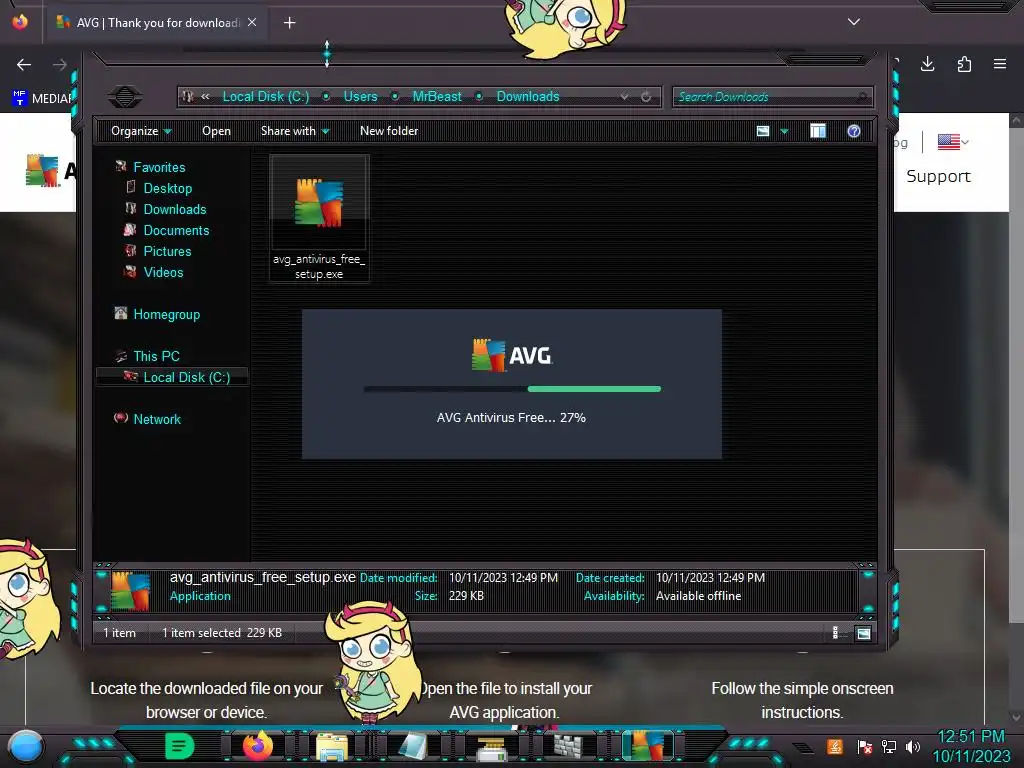
Task: Select AVG Thank you for downloading tab
Action: [156, 23]
